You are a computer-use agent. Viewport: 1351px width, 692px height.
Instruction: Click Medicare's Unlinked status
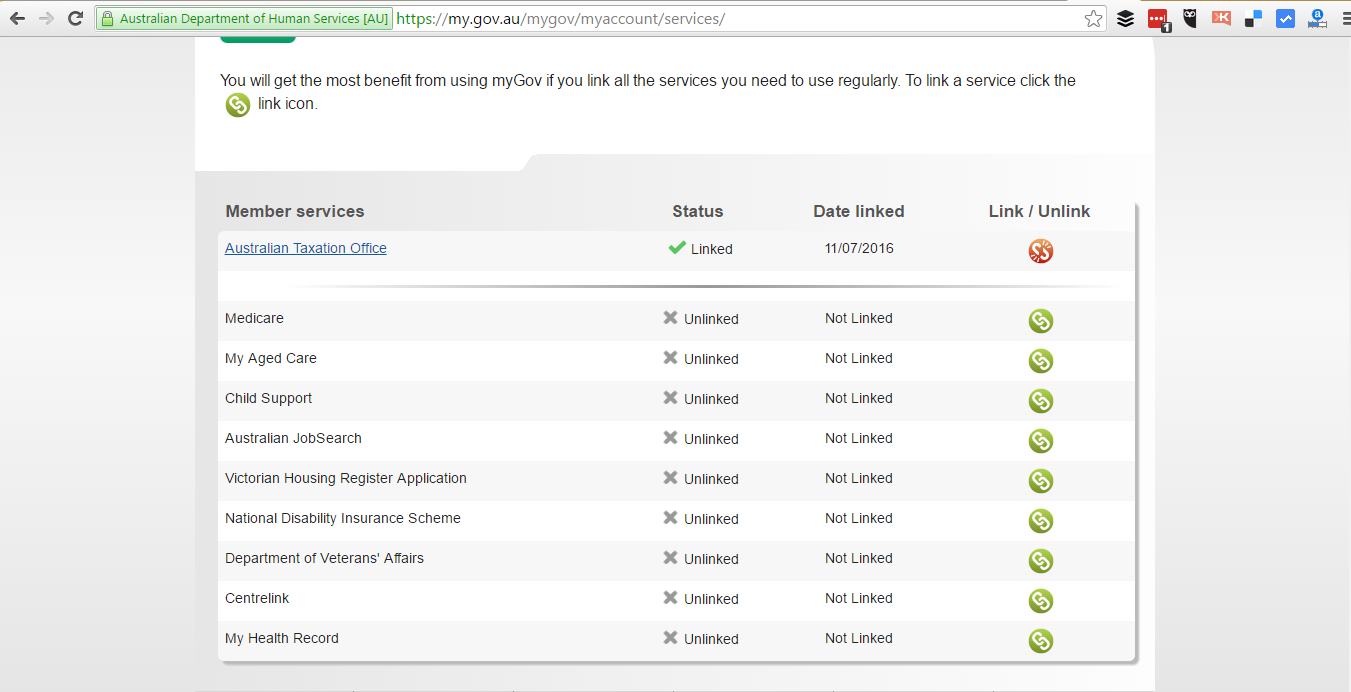(x=700, y=318)
